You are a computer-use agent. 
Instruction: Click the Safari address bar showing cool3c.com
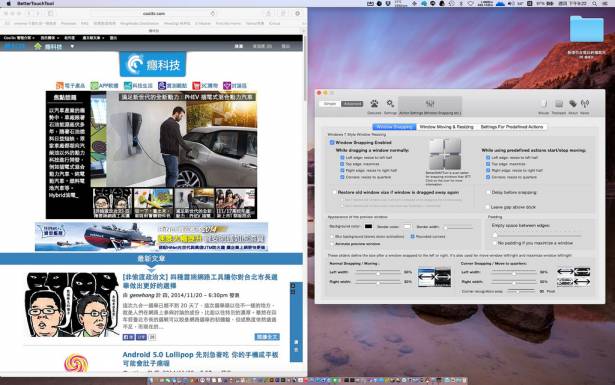(154, 13)
